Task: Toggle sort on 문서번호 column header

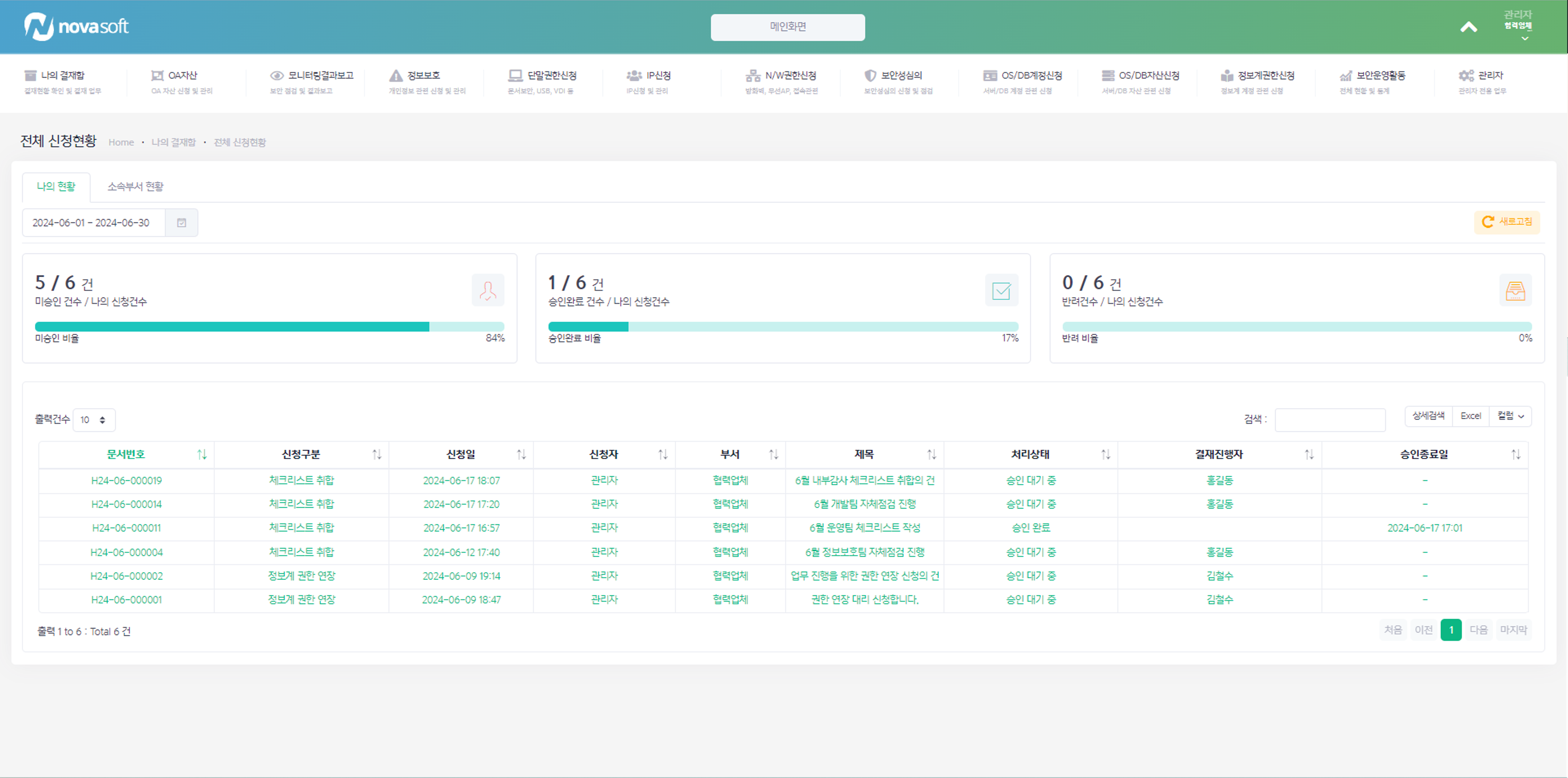Action: pos(126,455)
